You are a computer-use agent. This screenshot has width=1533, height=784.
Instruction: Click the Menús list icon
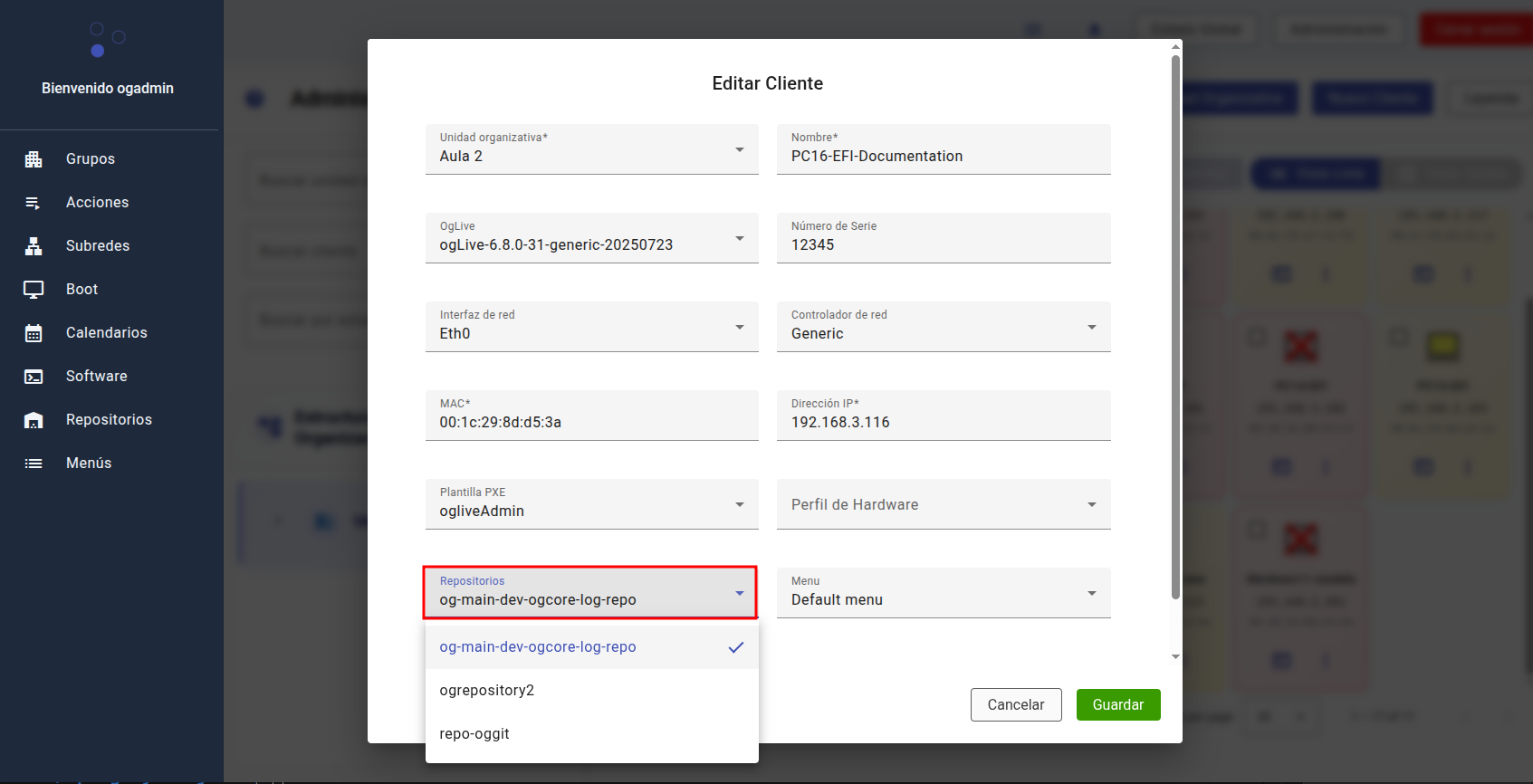[34, 464]
